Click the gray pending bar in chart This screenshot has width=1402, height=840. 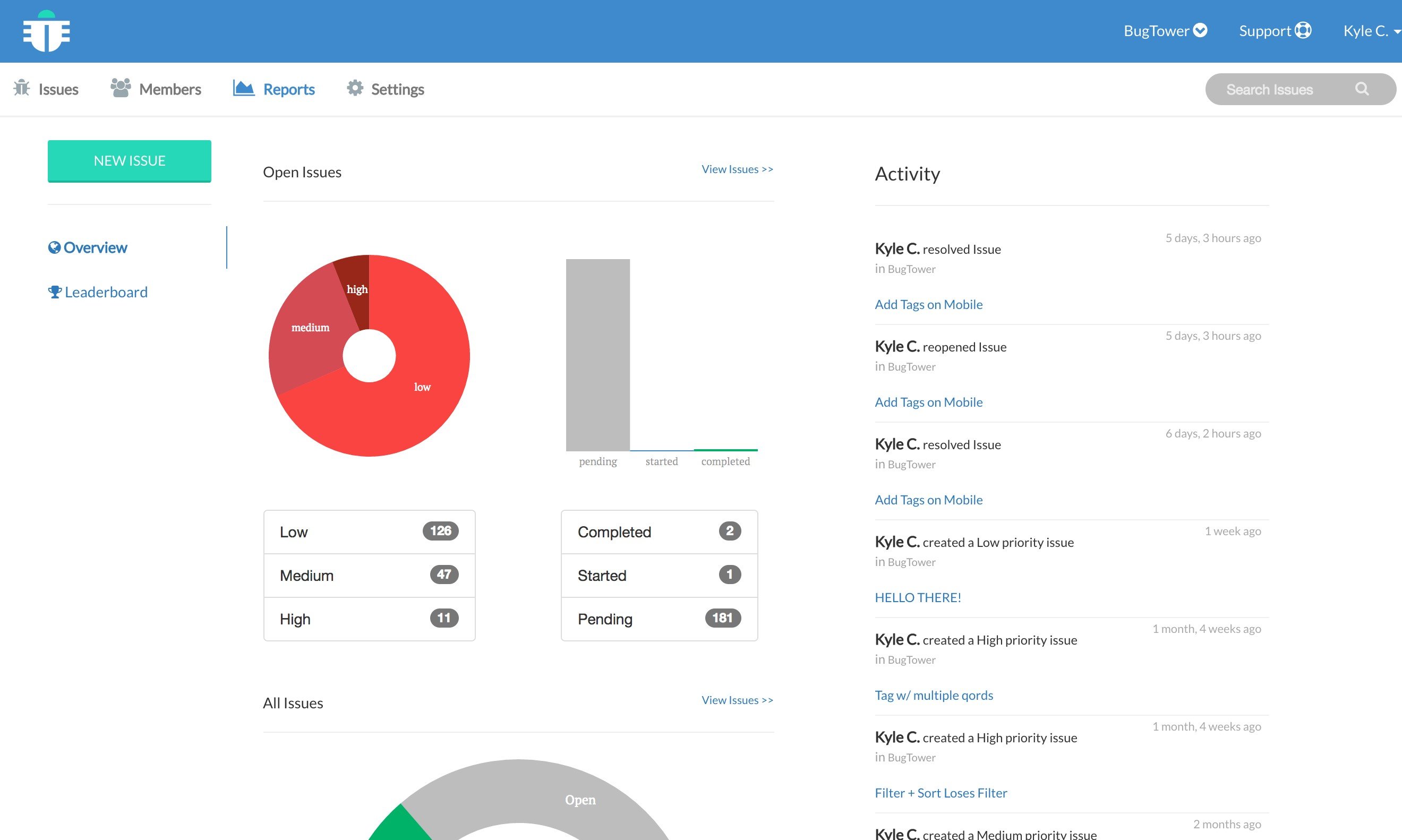[x=597, y=355]
